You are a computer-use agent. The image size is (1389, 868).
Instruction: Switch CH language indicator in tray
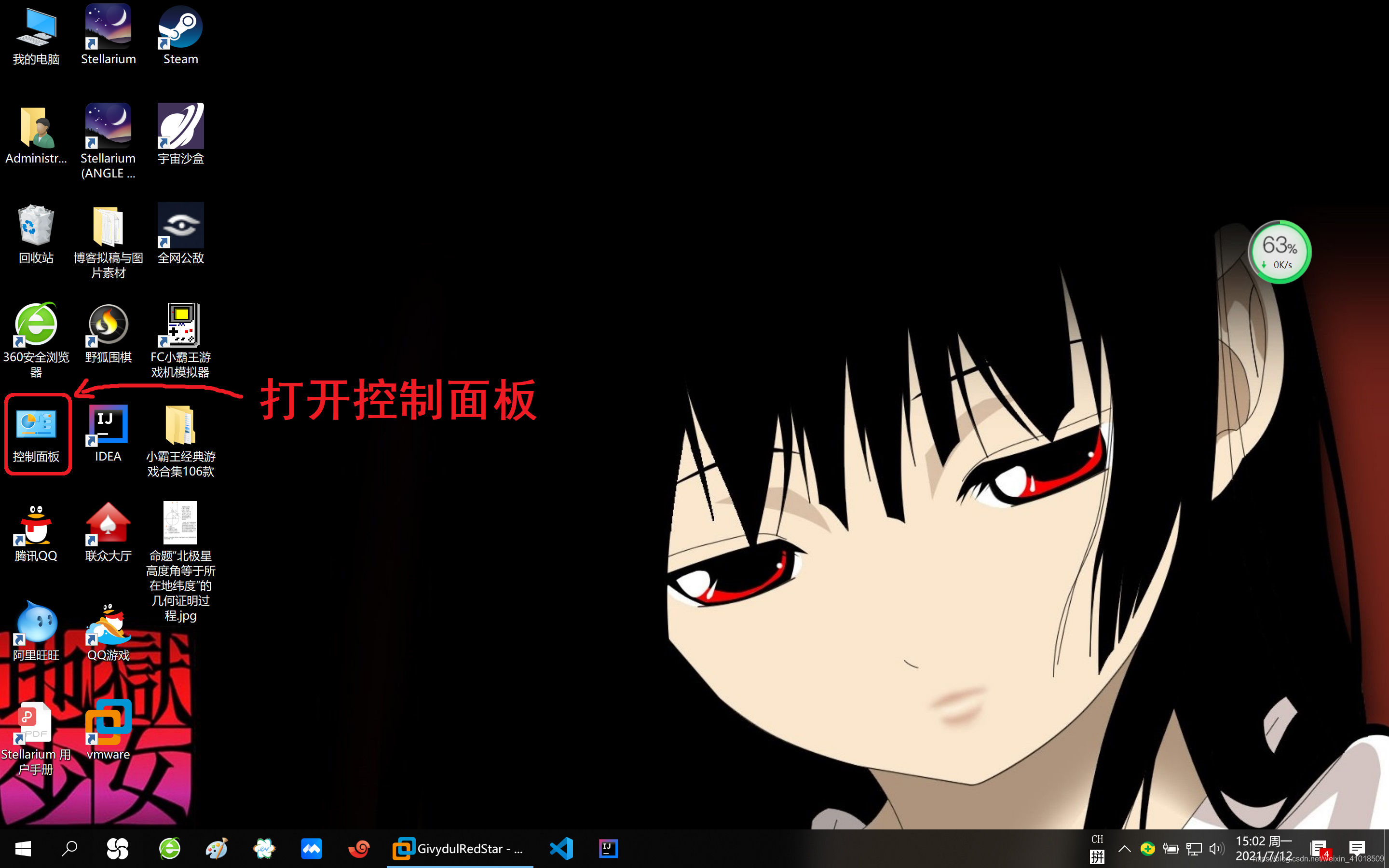tap(1097, 839)
